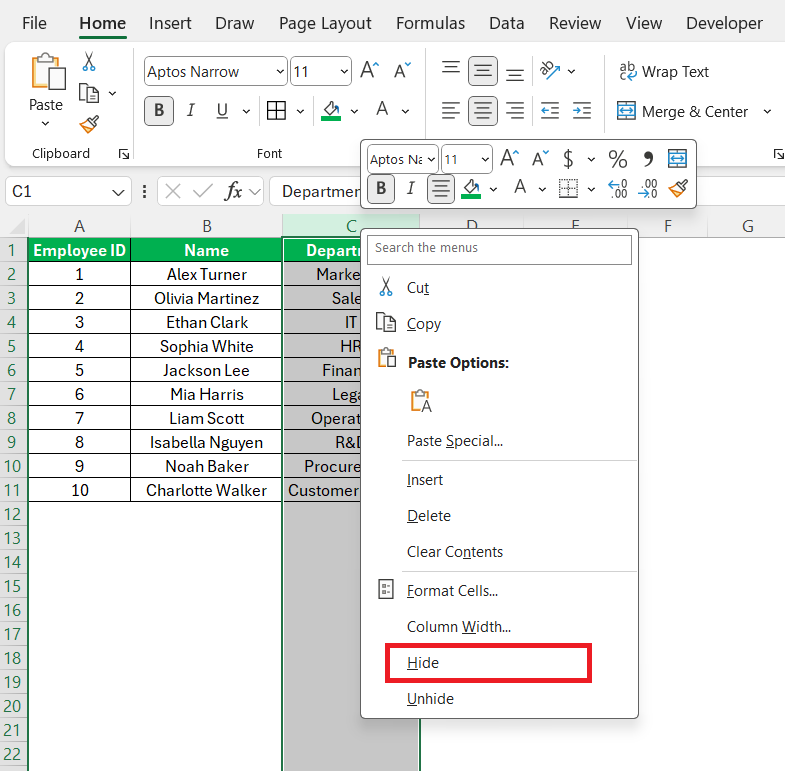Choose Unhide from the context menu
The height and width of the screenshot is (771, 785).
click(x=500, y=699)
